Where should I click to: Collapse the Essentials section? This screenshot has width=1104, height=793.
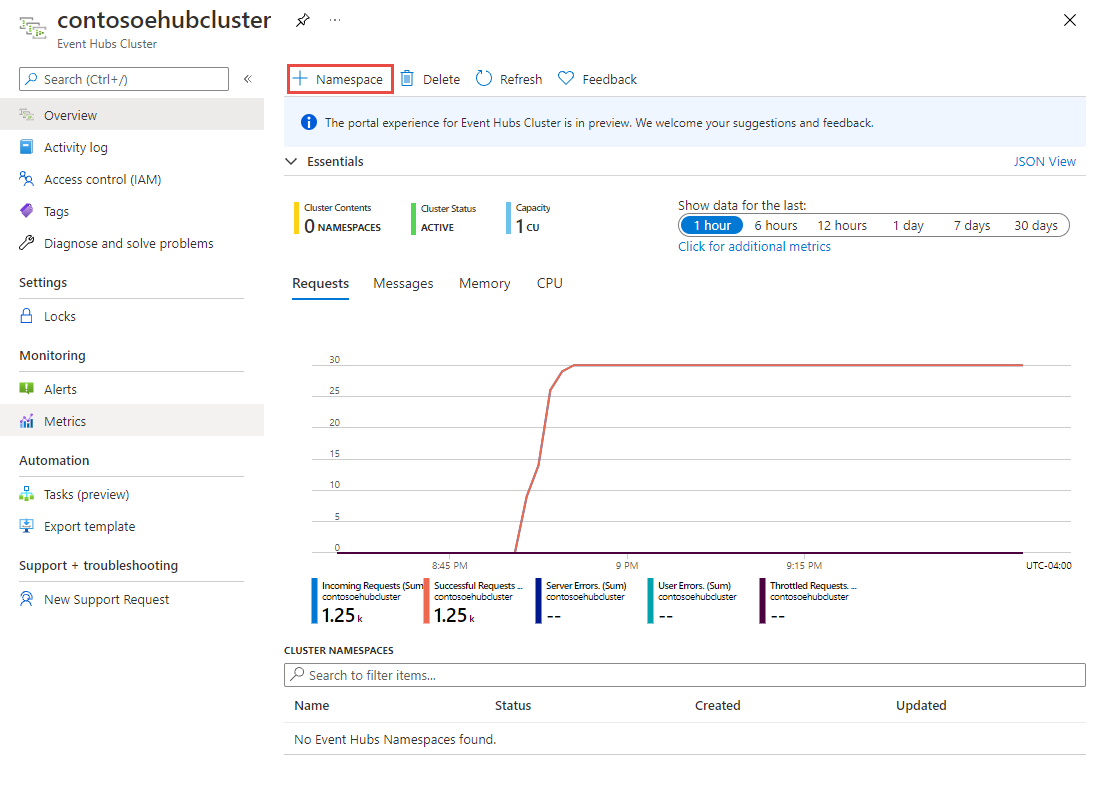coord(292,161)
